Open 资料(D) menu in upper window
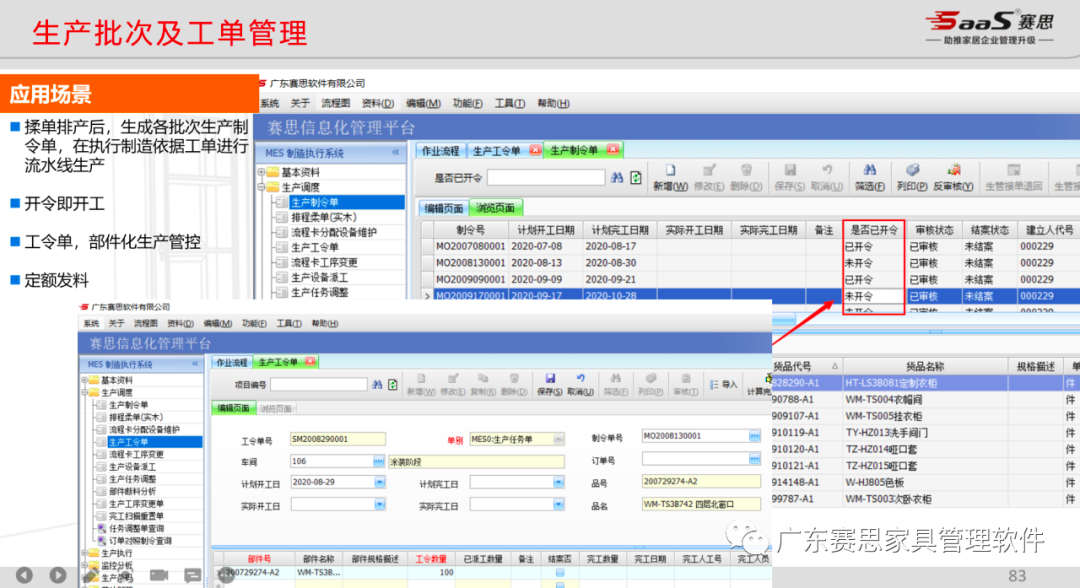Screen dimensions: 1080x588 point(377,103)
